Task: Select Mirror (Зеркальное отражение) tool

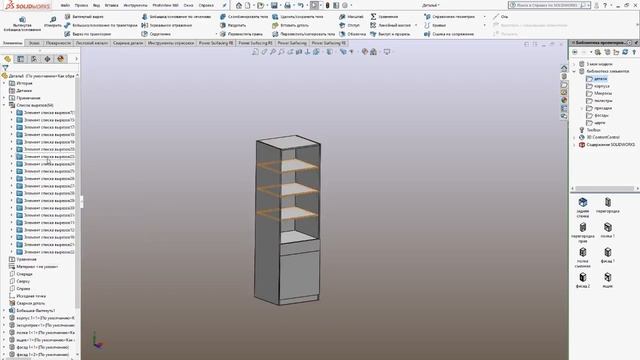Action: click(x=168, y=25)
